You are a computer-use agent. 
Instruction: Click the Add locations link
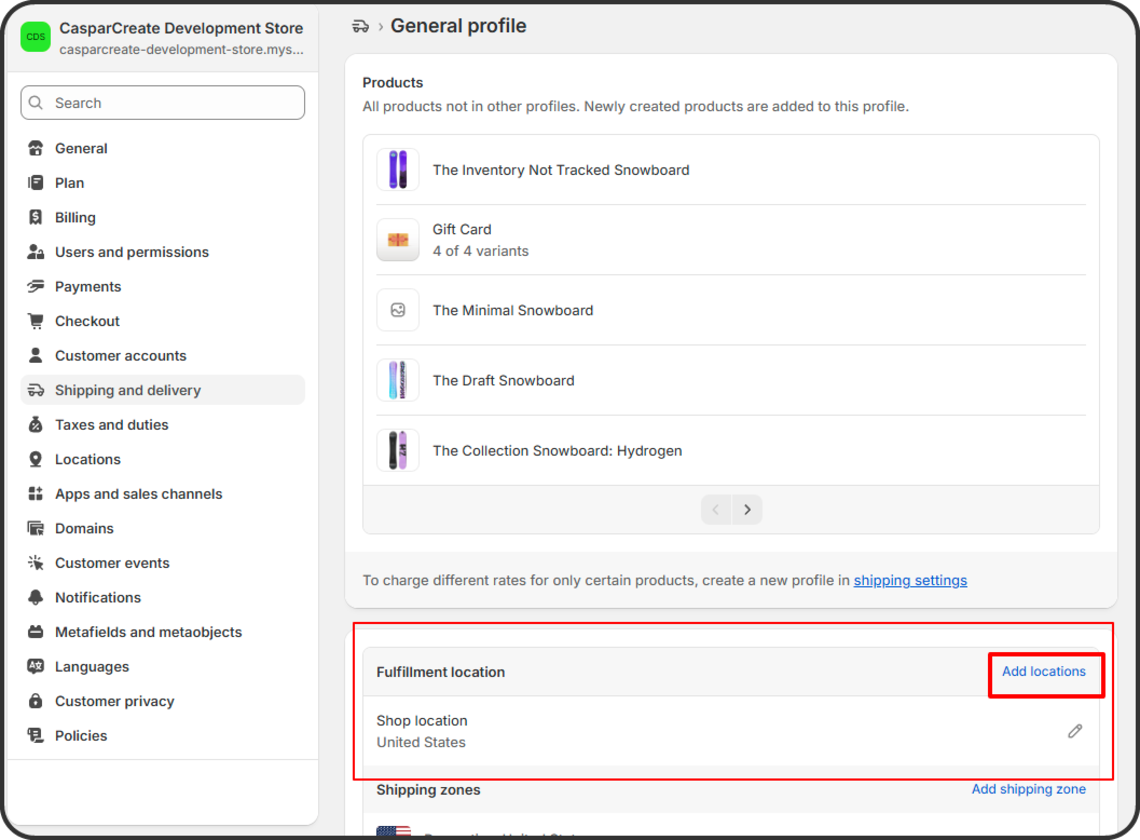pos(1043,672)
